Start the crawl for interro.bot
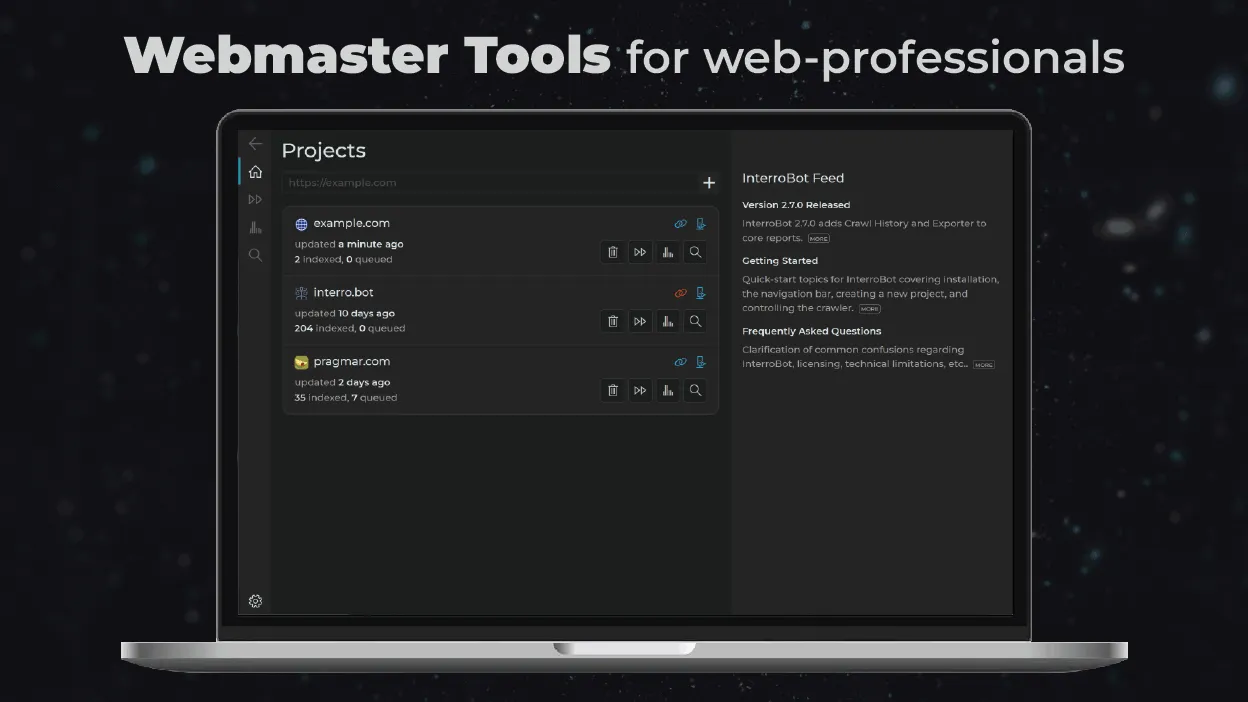The image size is (1248, 702). point(640,321)
